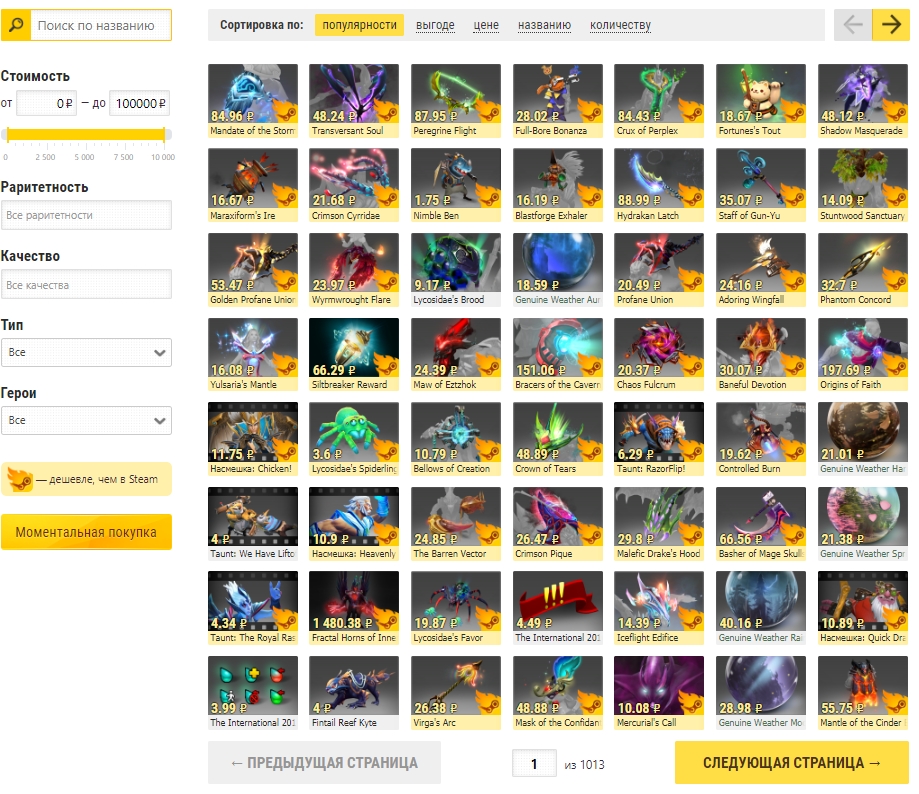Open the Shadow Masquerade item
919x794 pixels.
pyautogui.click(x=863, y=101)
